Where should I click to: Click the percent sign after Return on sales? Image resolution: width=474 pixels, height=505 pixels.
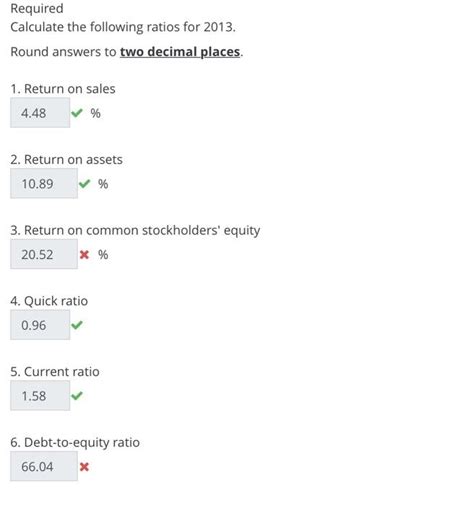[x=95, y=113]
